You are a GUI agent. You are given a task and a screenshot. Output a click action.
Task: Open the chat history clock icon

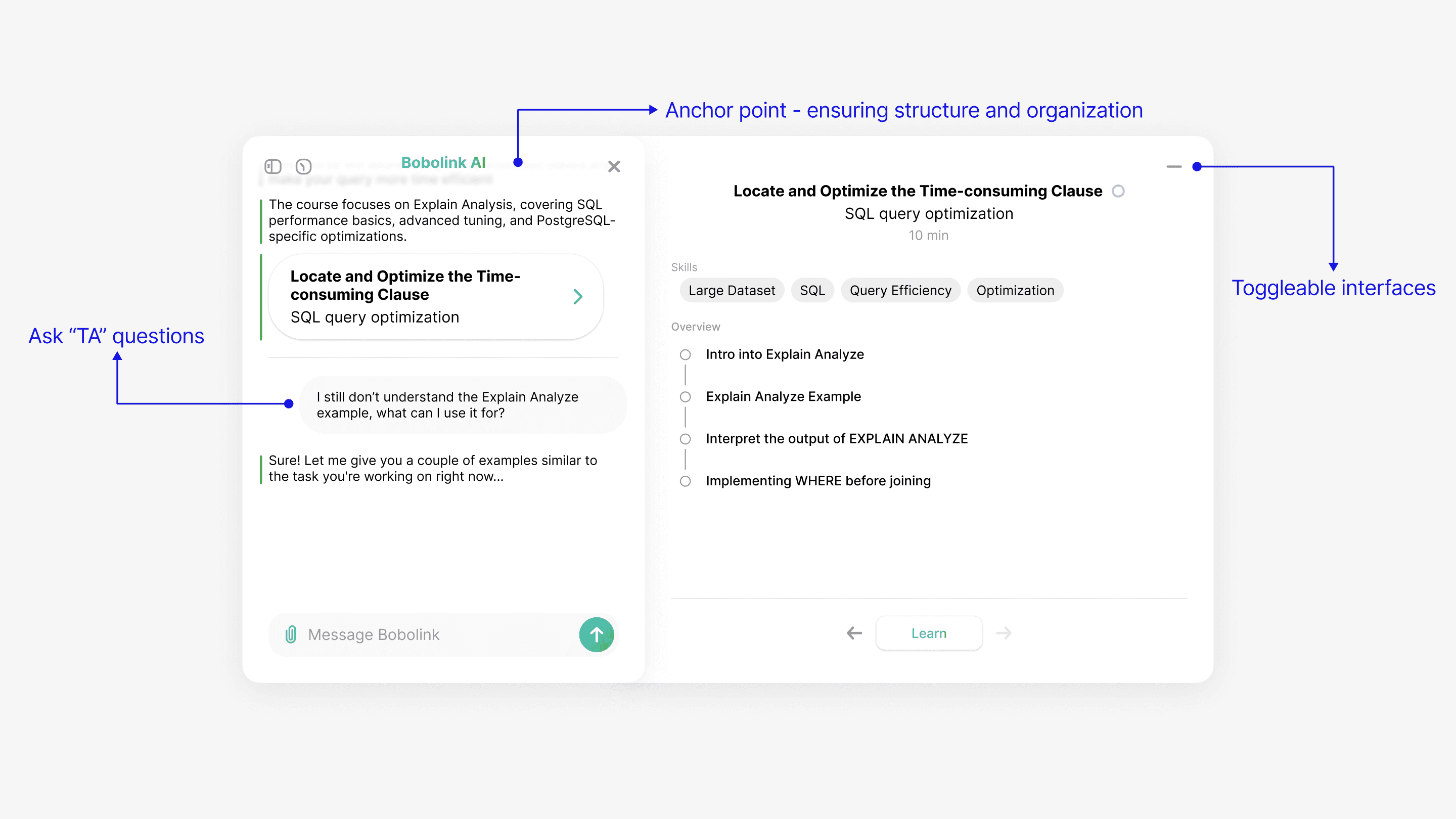pos(303,166)
